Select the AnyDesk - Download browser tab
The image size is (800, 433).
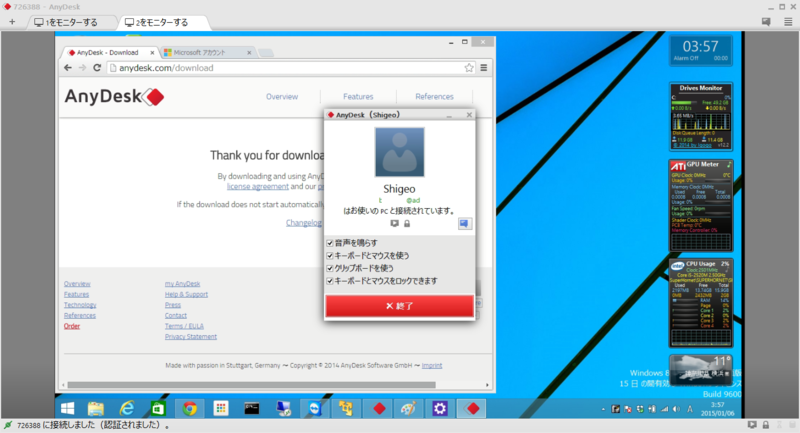108,53
